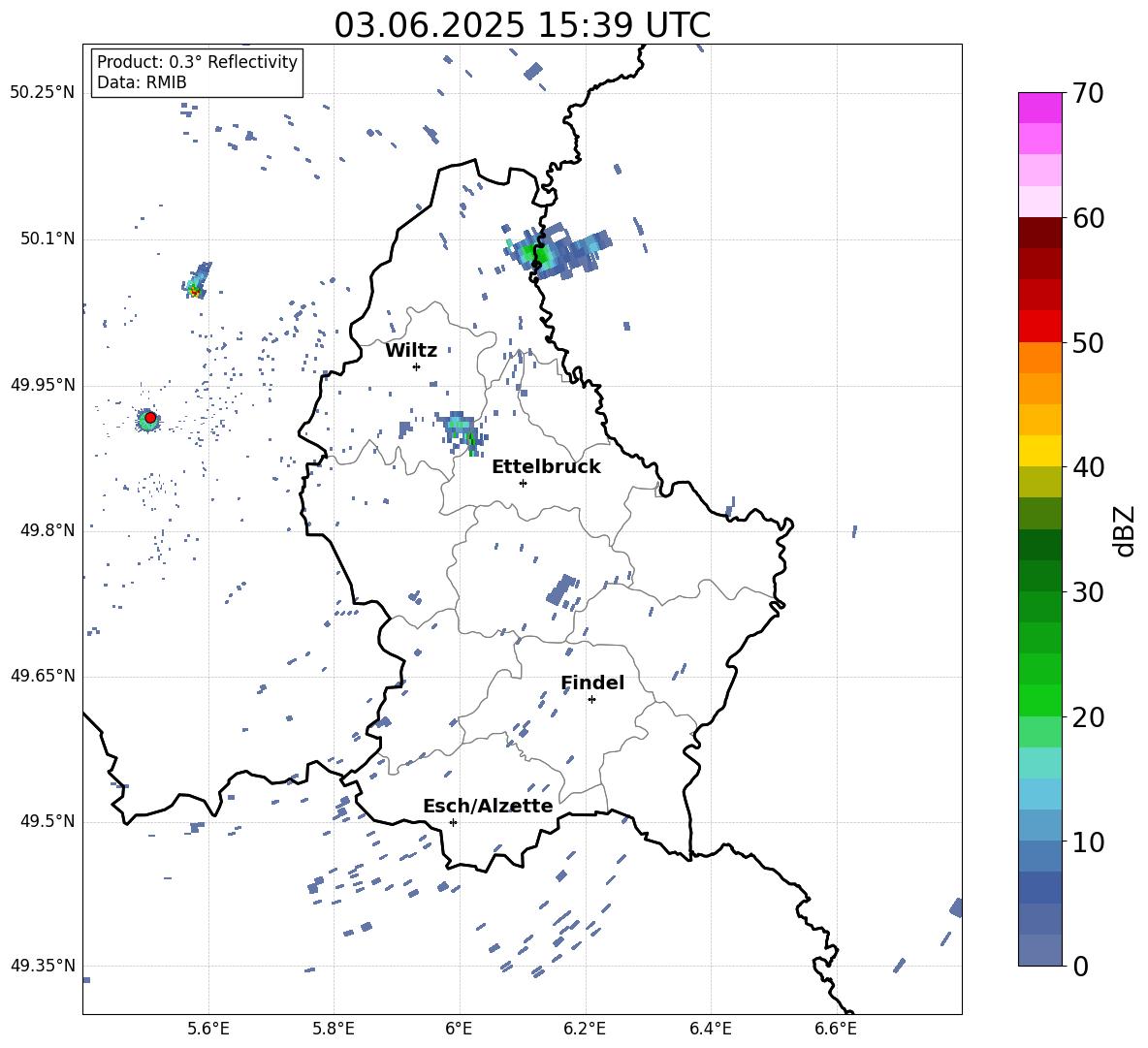Click the 6°E longitude label
Viewport: 1148px width, 1048px height.
(459, 1029)
